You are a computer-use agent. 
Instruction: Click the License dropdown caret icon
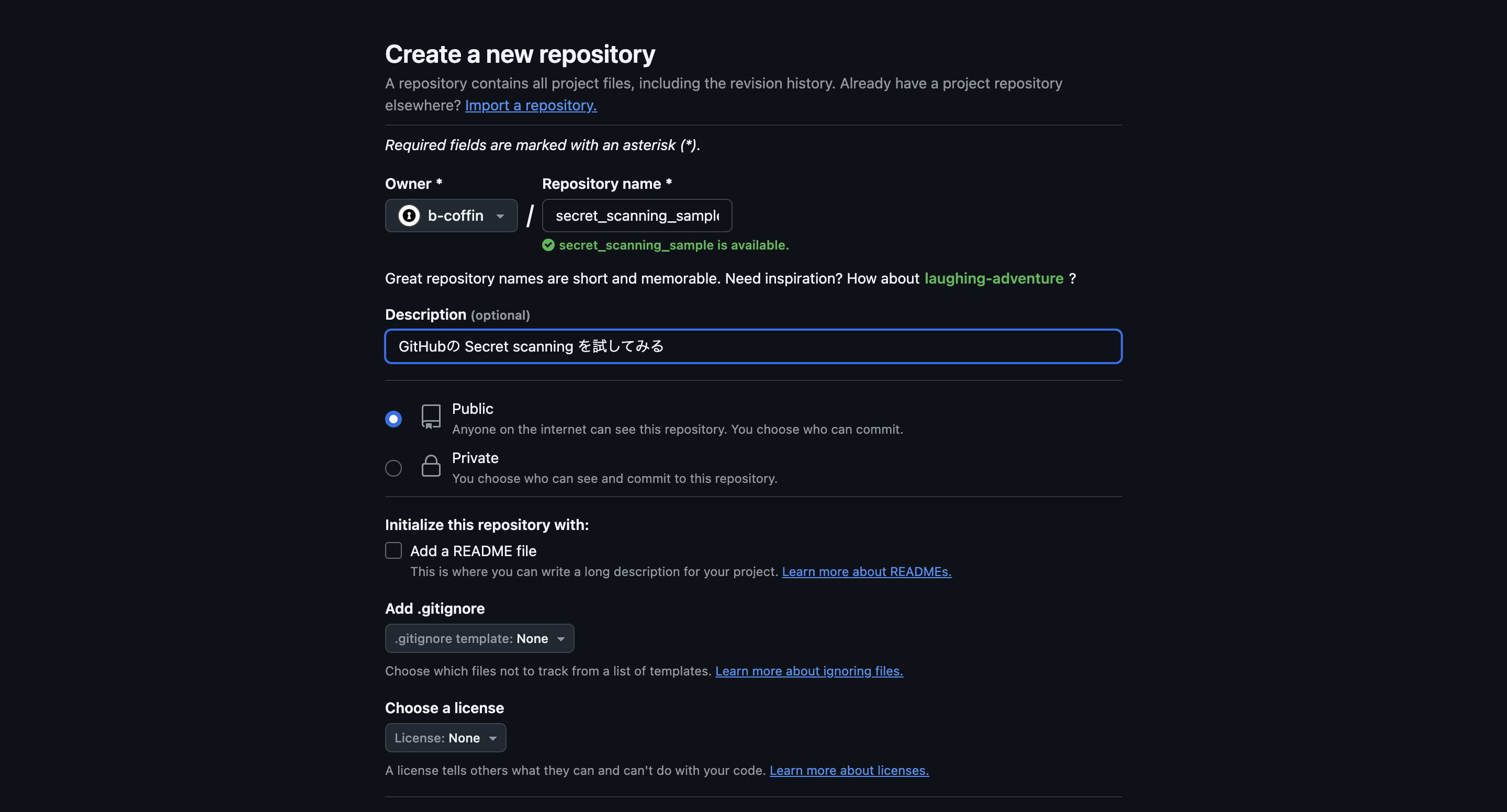pos(492,738)
